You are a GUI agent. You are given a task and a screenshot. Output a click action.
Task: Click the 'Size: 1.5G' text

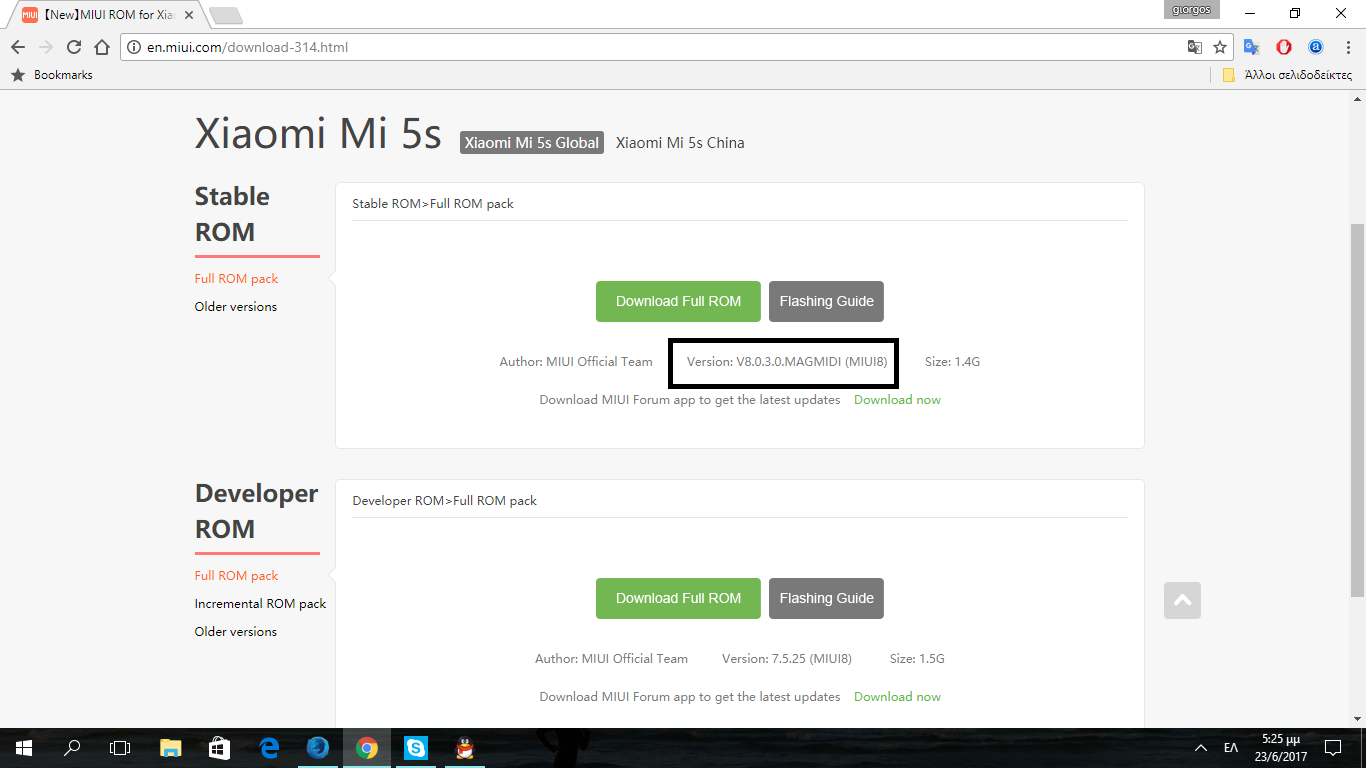tap(917, 659)
